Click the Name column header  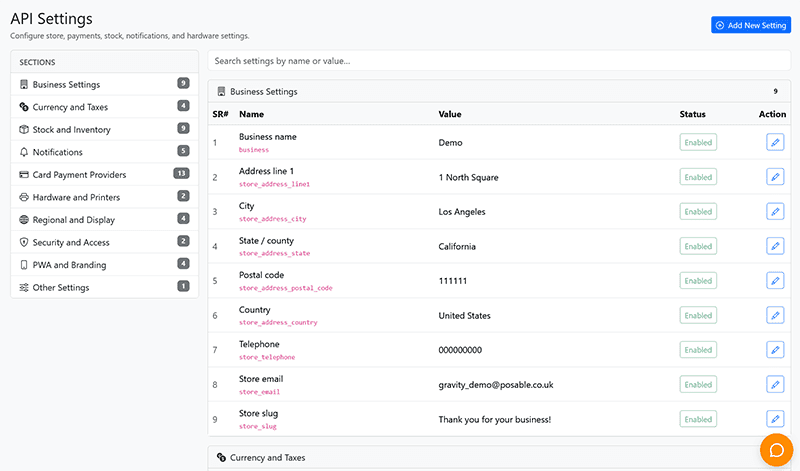coord(252,114)
